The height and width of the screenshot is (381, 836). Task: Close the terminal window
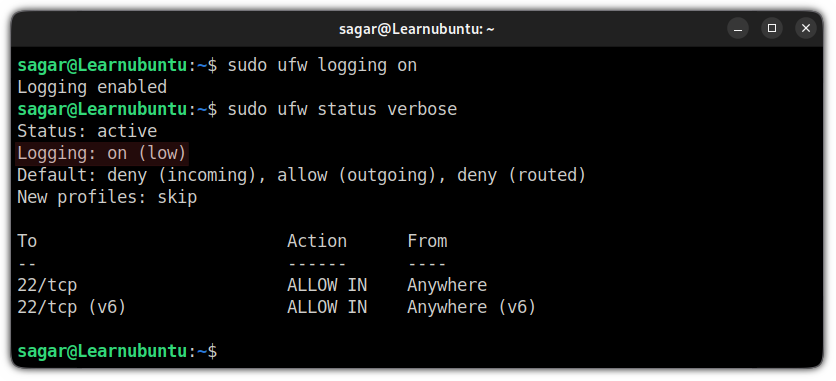coord(806,28)
